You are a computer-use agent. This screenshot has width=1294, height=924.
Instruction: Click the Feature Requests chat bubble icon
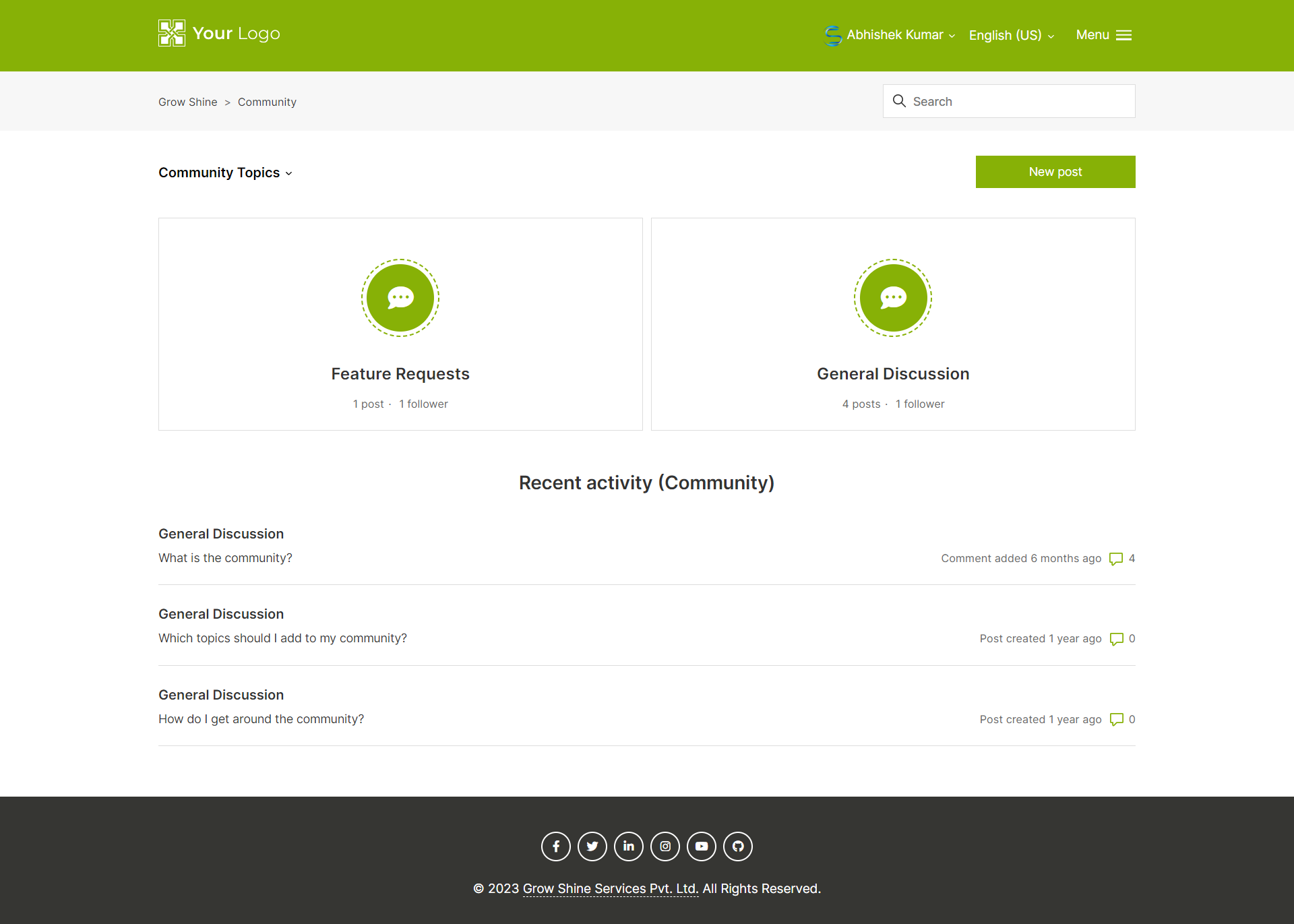coord(400,298)
